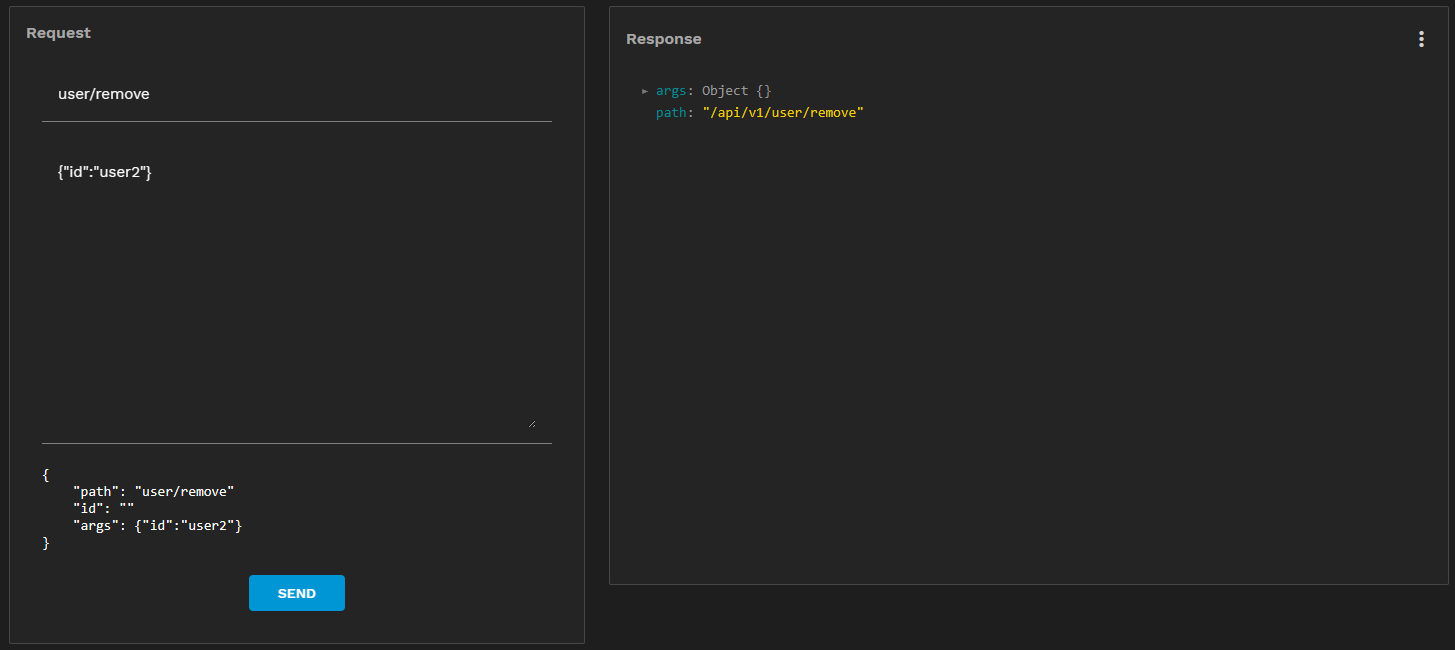Click the "args": {"id":"user2"} preview line
The image size is (1455, 650).
(x=157, y=525)
